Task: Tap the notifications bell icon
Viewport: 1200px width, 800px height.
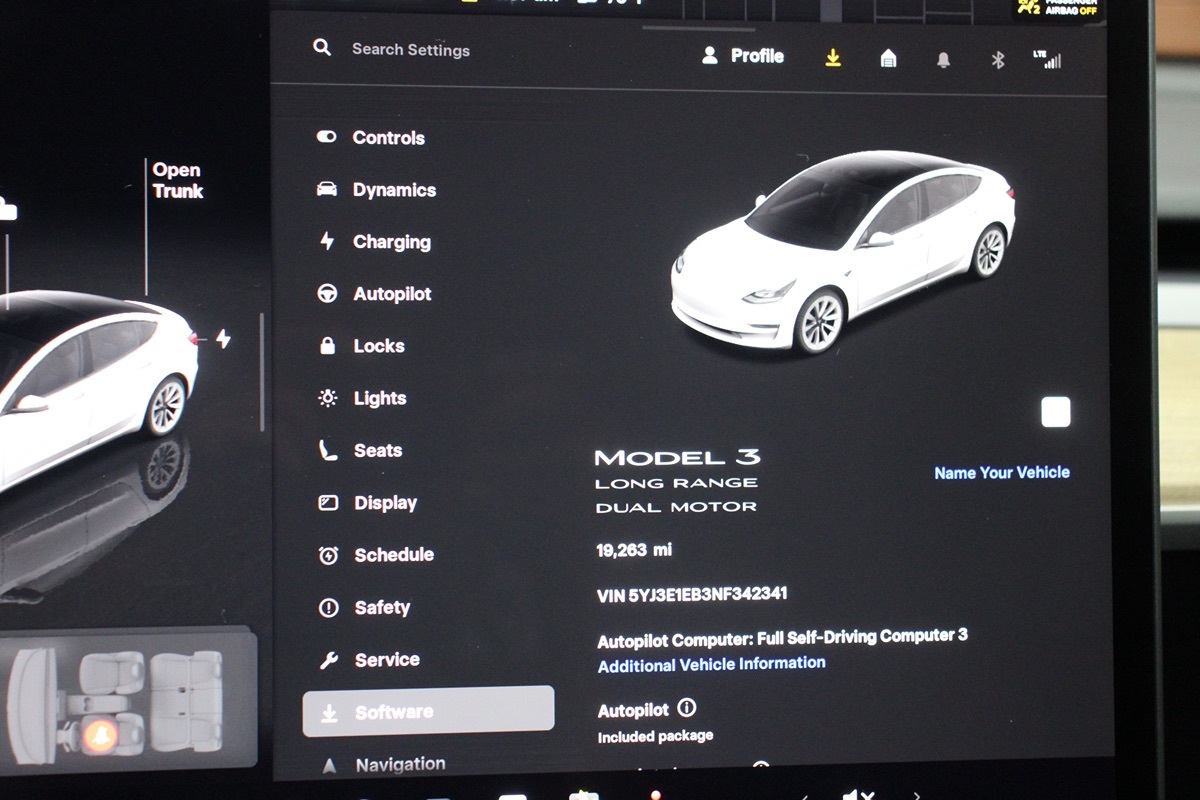Action: click(x=943, y=60)
